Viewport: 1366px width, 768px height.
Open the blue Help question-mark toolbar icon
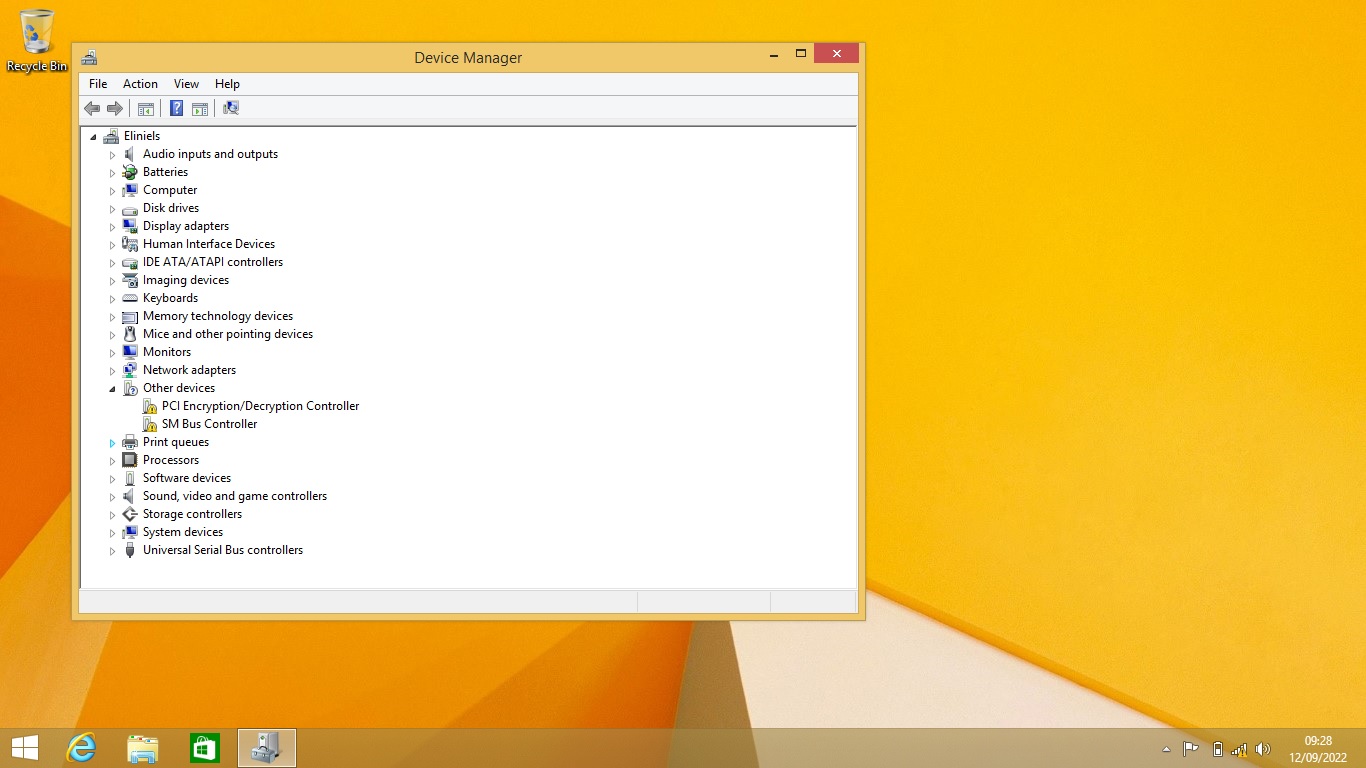(176, 108)
